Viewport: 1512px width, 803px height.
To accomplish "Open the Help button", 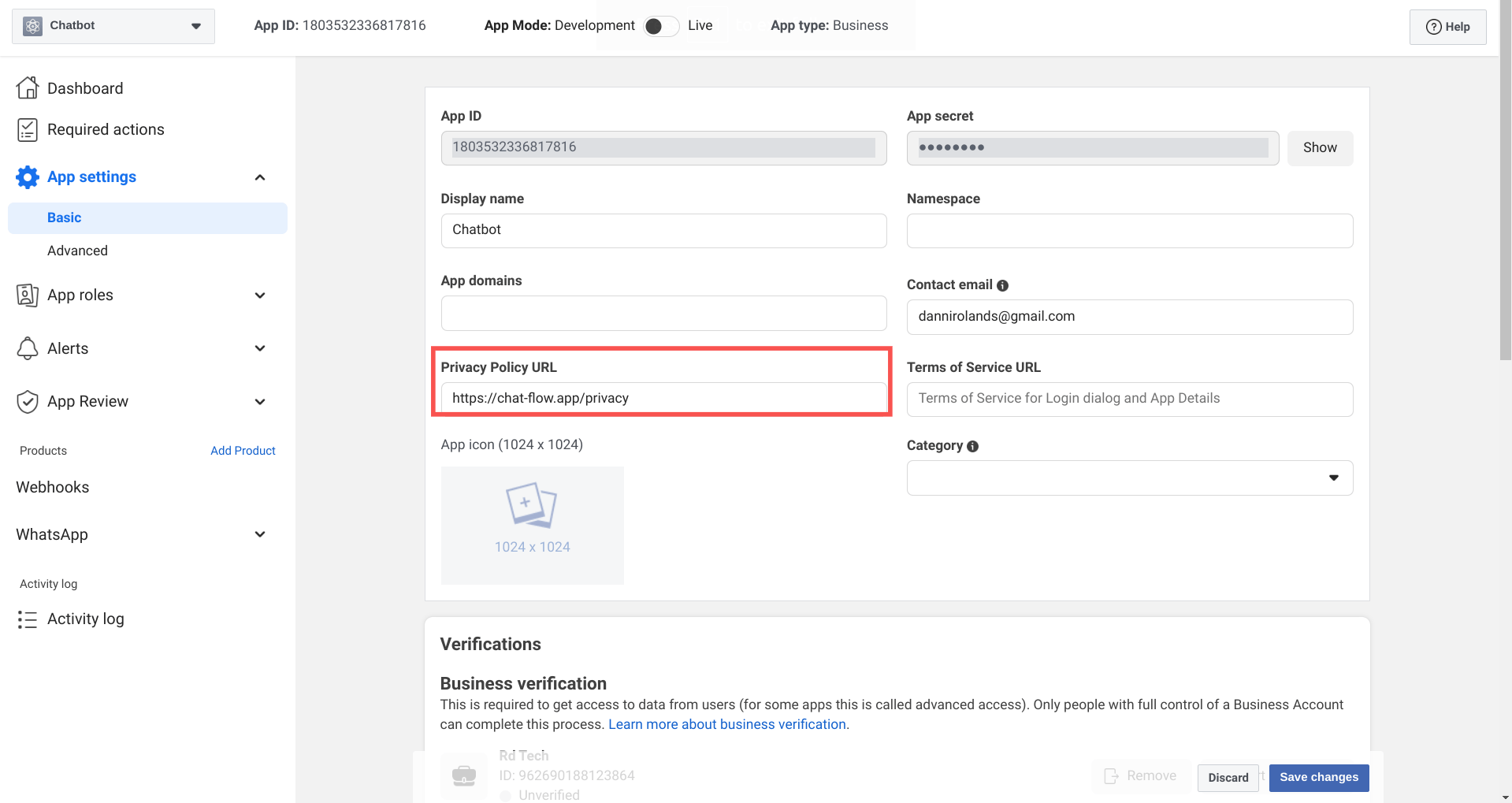I will (1447, 27).
